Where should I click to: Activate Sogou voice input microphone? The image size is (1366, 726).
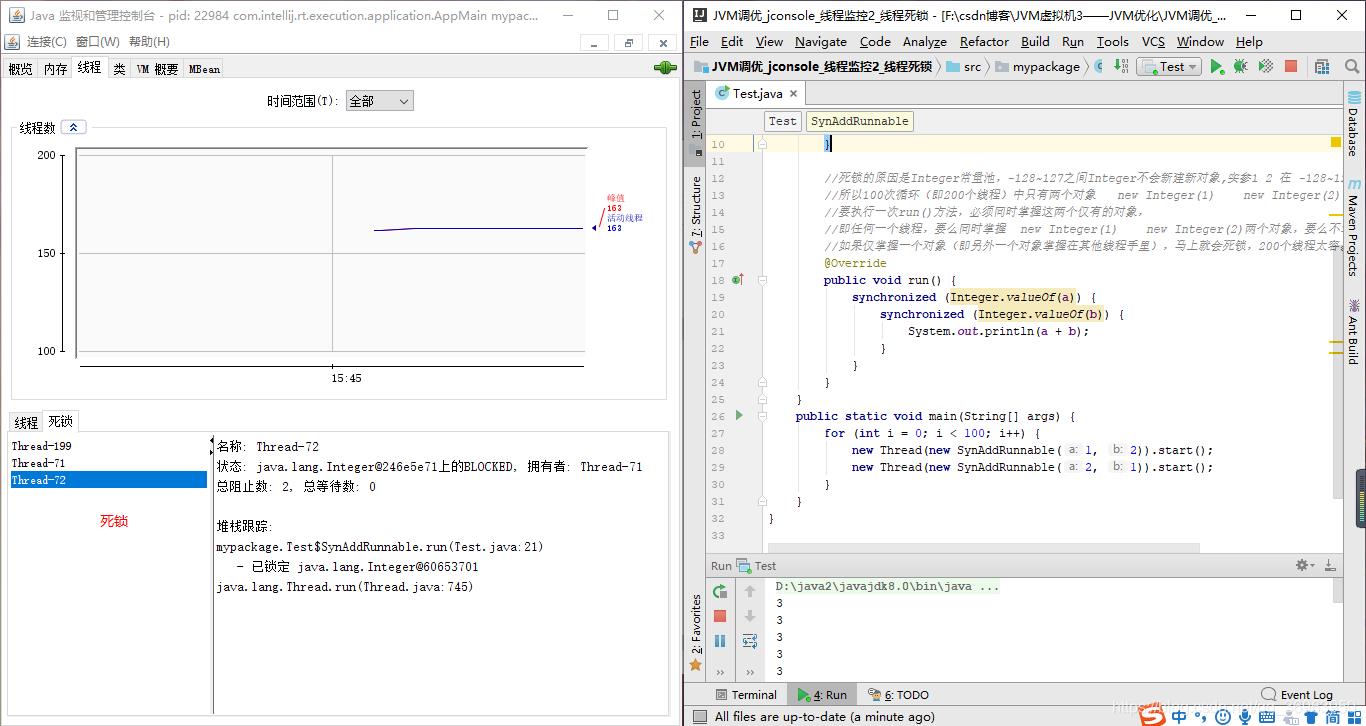pyautogui.click(x=1246, y=717)
